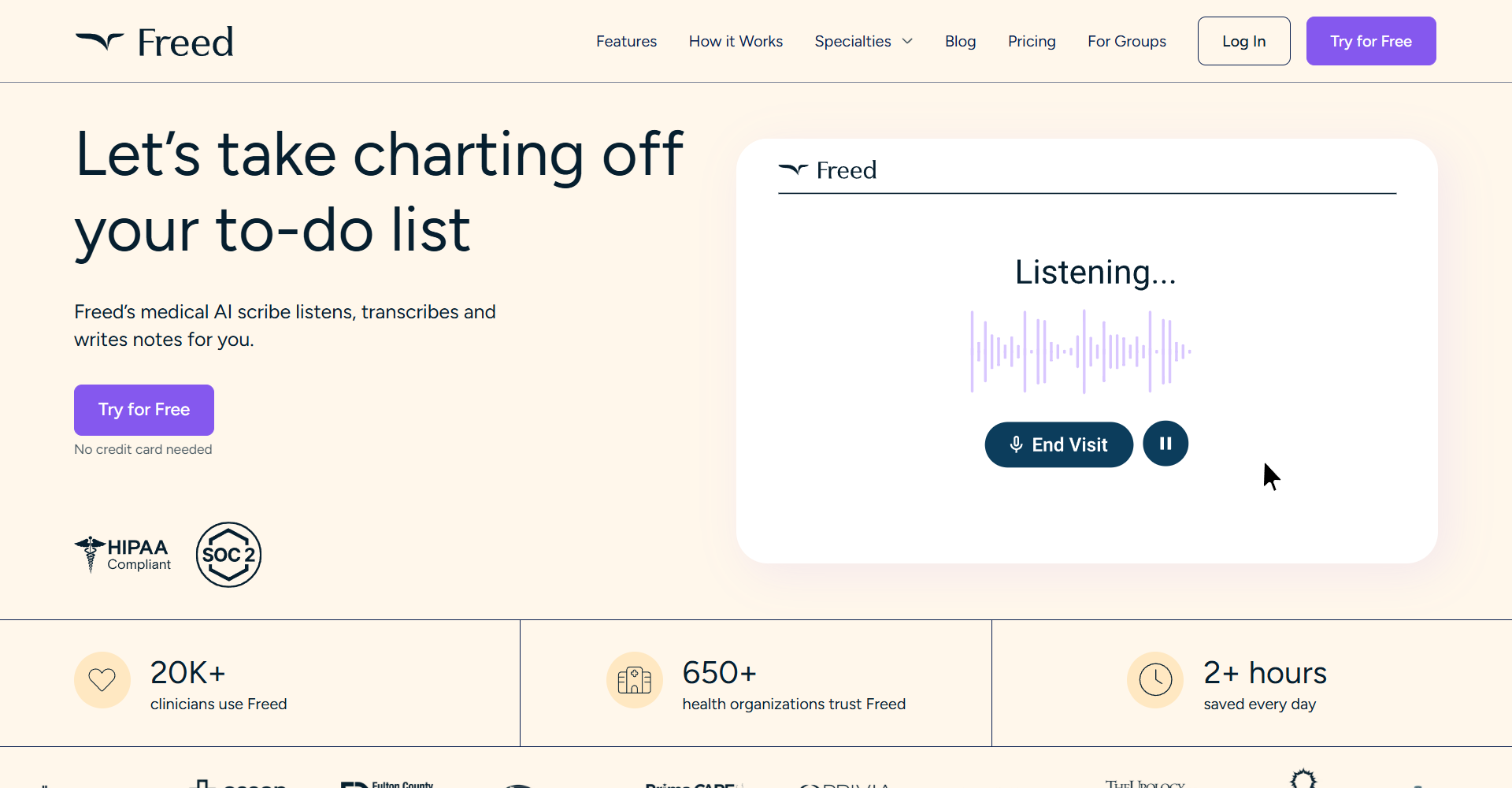Screen dimensions: 1512x788
Task: Click the clock icon beside 2+ hours
Action: click(1155, 679)
